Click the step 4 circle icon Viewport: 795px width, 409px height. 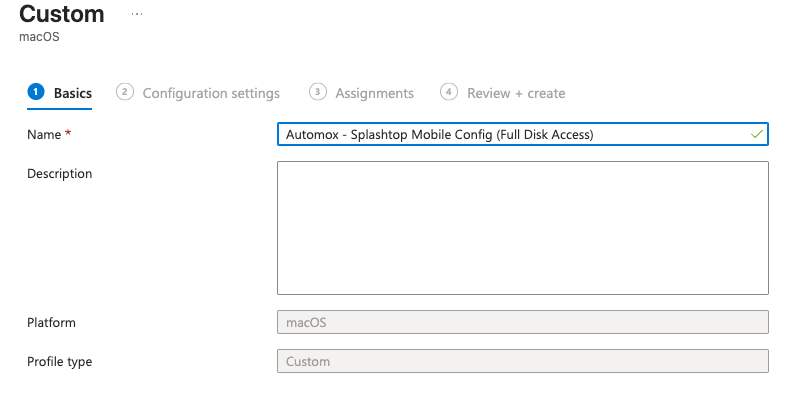[449, 92]
